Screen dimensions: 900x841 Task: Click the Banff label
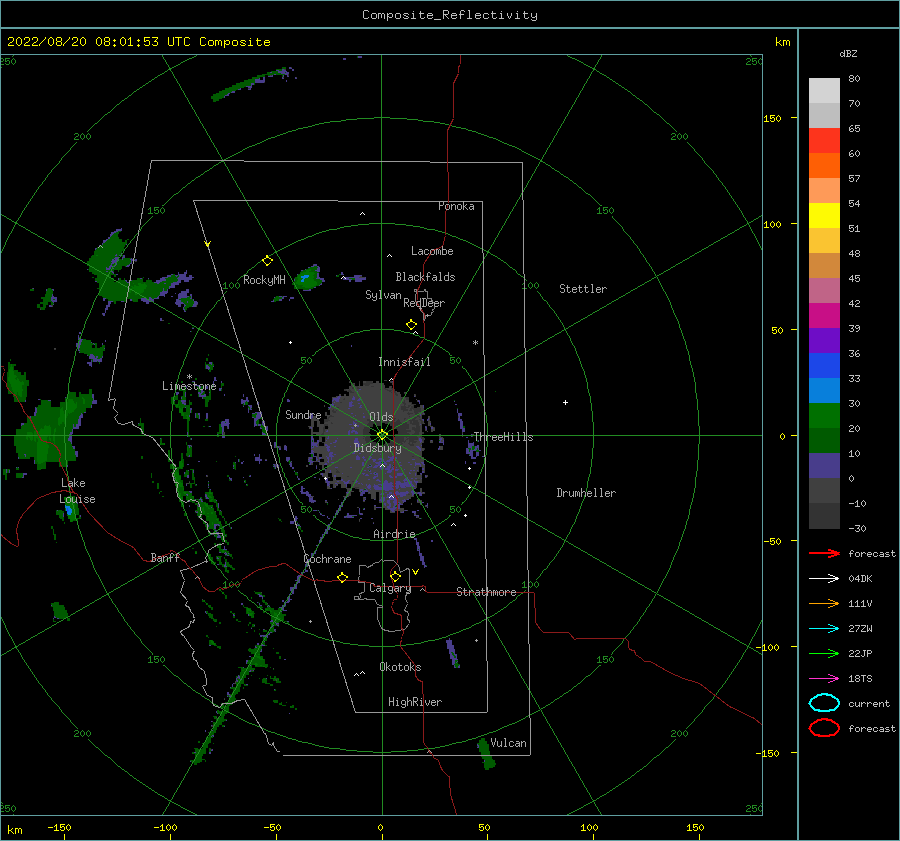165,557
